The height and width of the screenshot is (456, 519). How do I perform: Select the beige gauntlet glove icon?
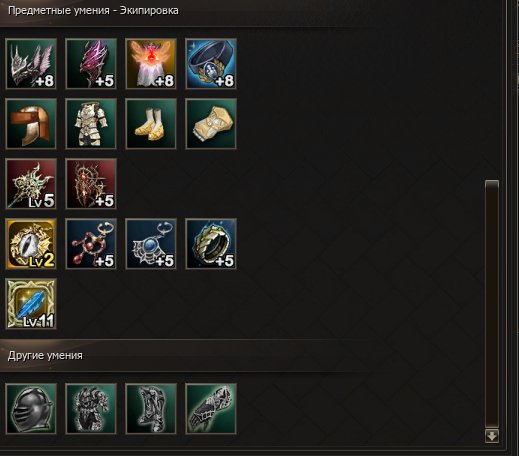211,124
